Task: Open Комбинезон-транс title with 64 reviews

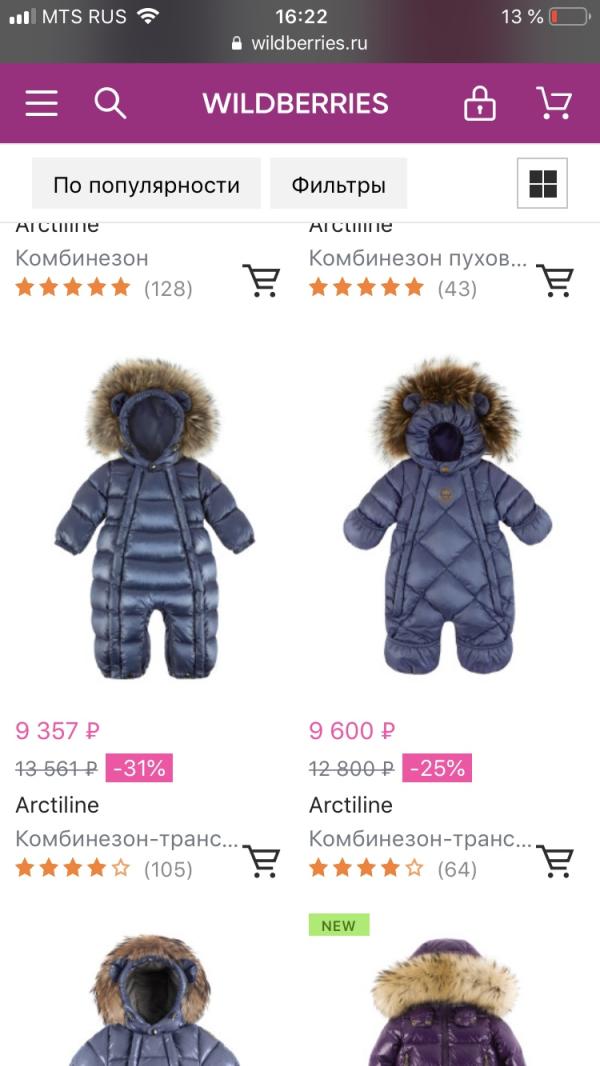Action: tap(420, 839)
